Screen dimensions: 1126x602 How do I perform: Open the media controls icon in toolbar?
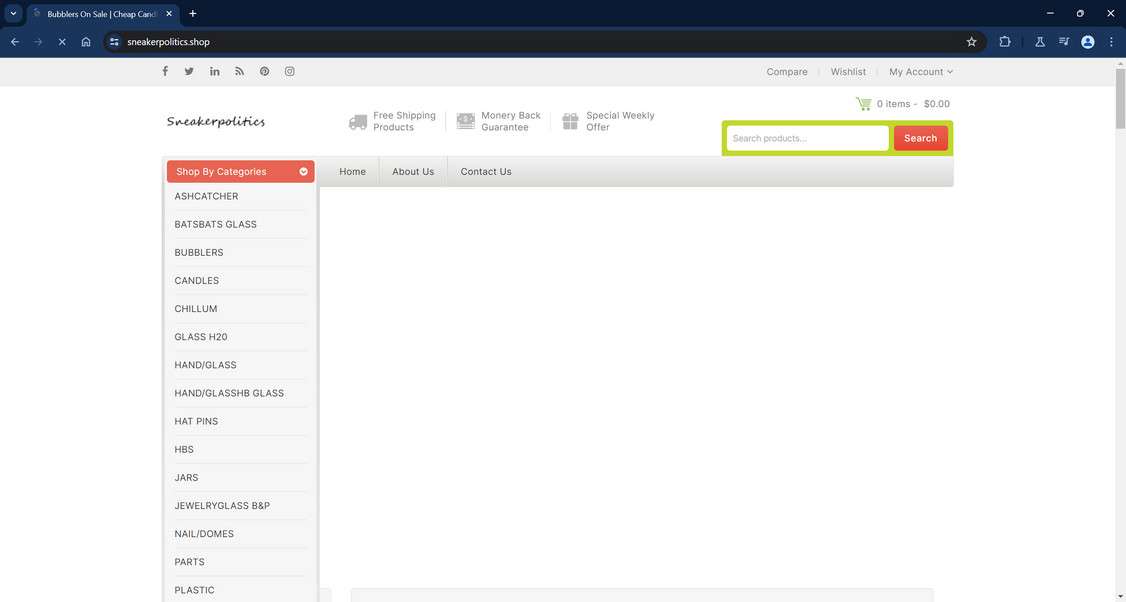point(1064,42)
